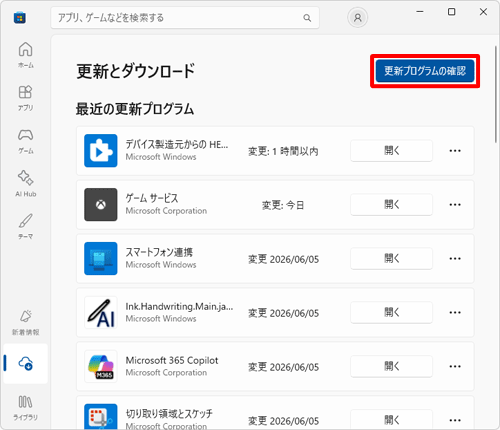This screenshot has height=430, width=500.
Task: Click the Microsoft 365 Copilot app icon
Action: 101,366
